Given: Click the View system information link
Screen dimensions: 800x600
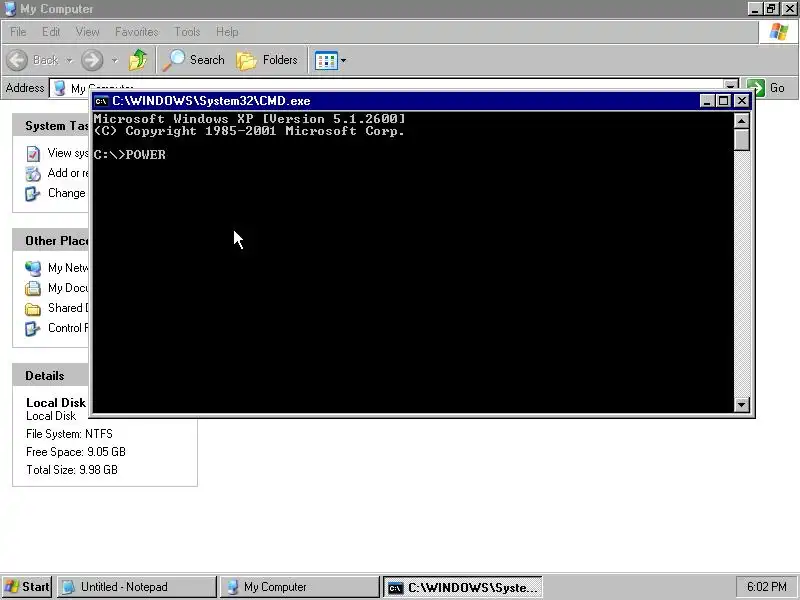Looking at the screenshot, I should pos(67,153).
